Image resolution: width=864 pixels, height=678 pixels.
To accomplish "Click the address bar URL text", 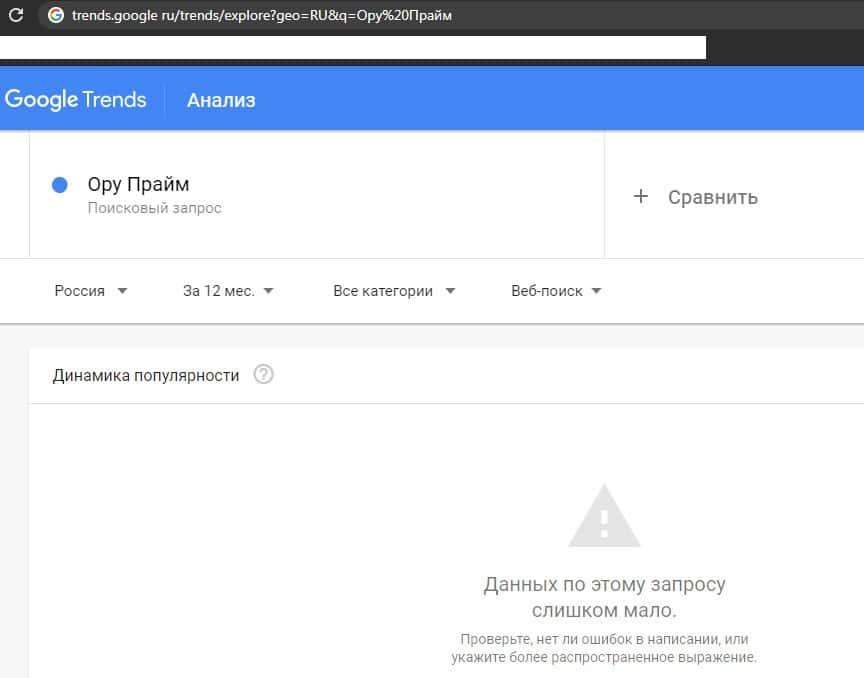I will click(262, 15).
